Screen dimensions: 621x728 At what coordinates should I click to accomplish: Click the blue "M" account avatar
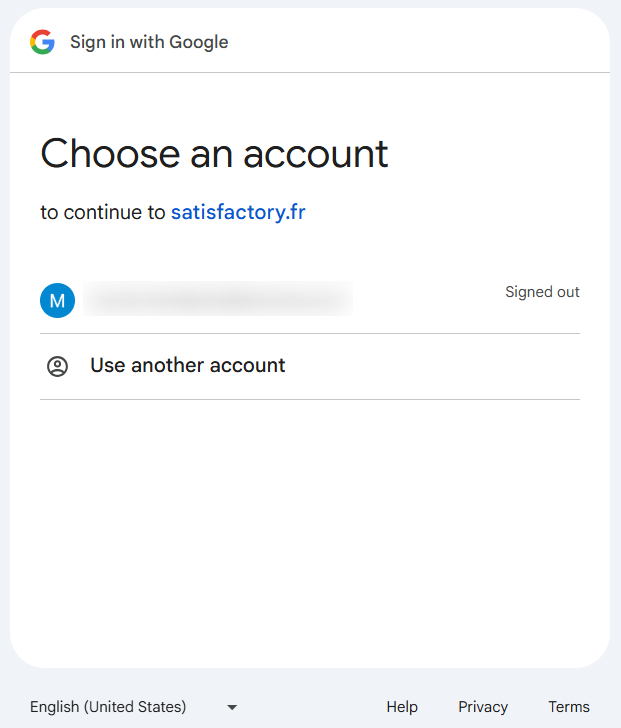(x=57, y=300)
